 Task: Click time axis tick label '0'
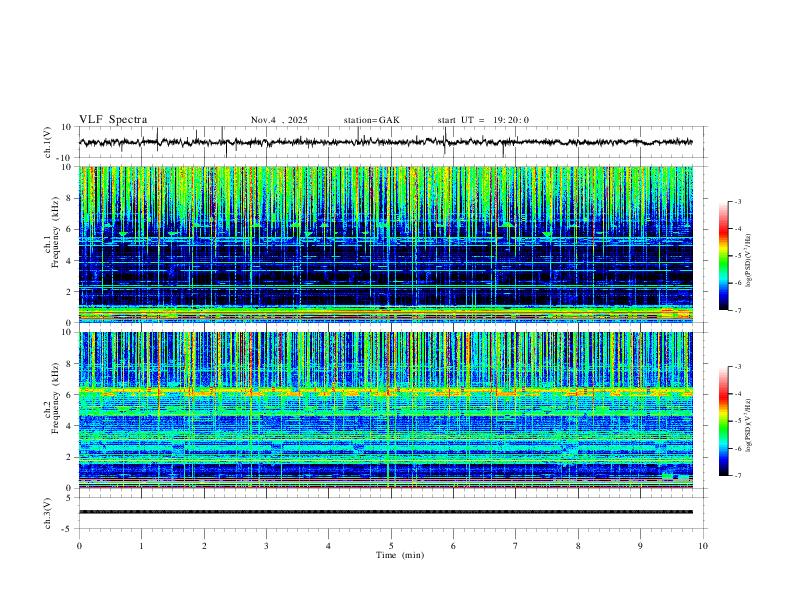tap(79, 546)
